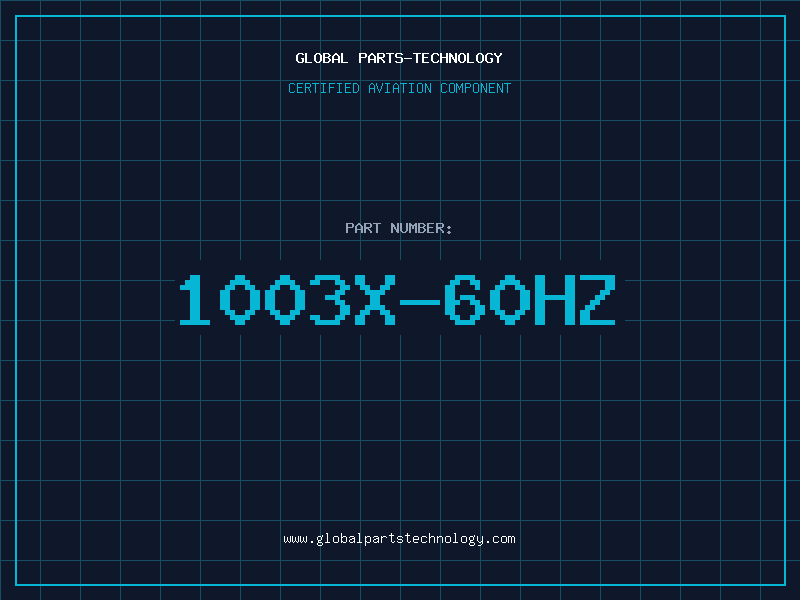Click the letter H in 60HZ
This screenshot has width=800, height=600.
click(x=554, y=299)
